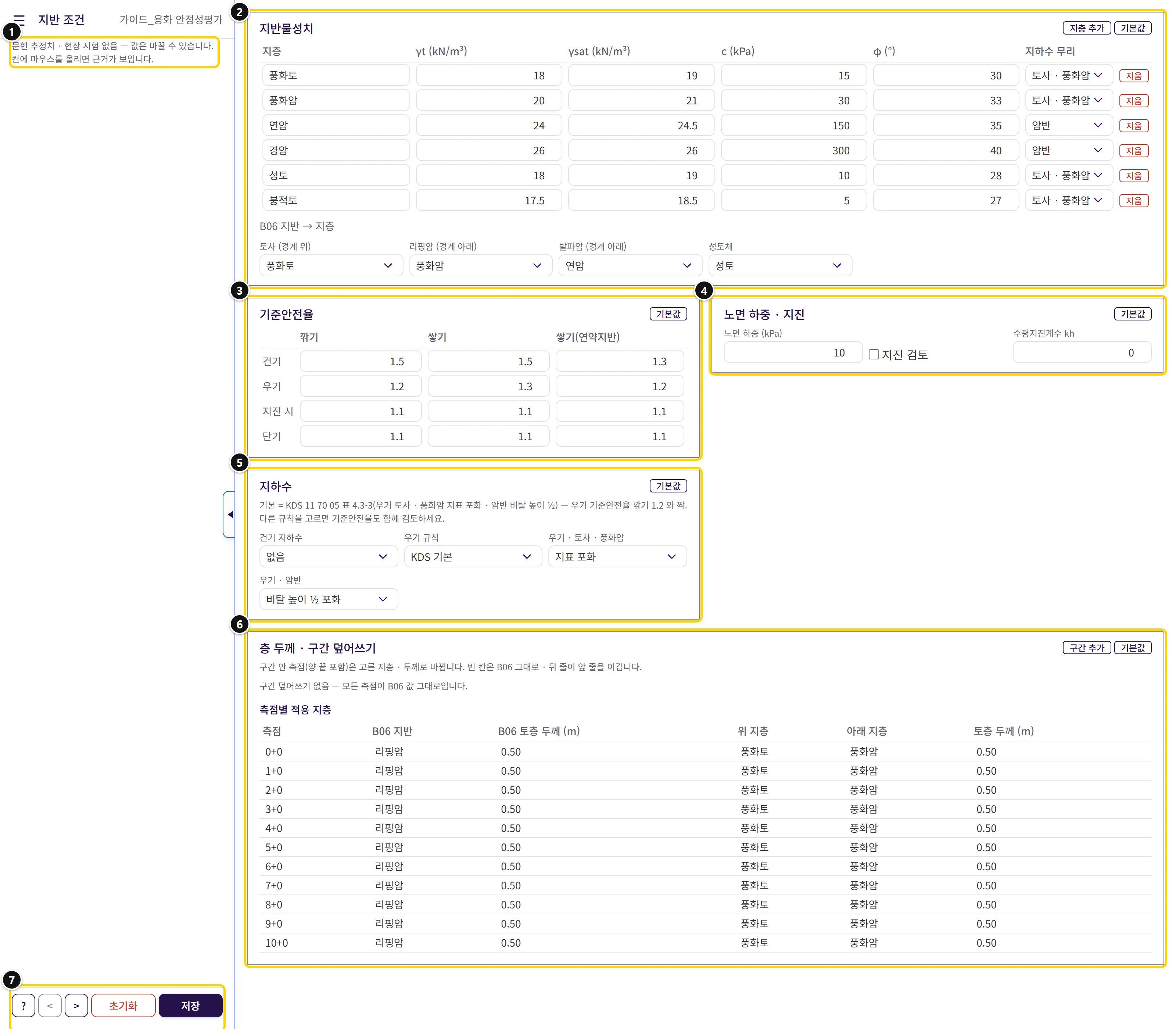This screenshot has height=1029, width=1176.
Task: Expand 토사 (경계 위) dropdown
Action: pyautogui.click(x=331, y=265)
